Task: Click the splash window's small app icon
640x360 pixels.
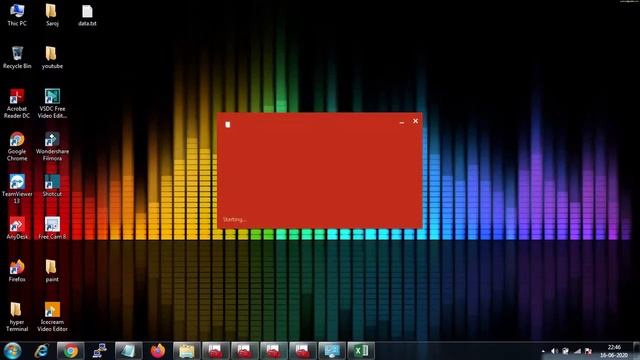Action: [x=228, y=124]
